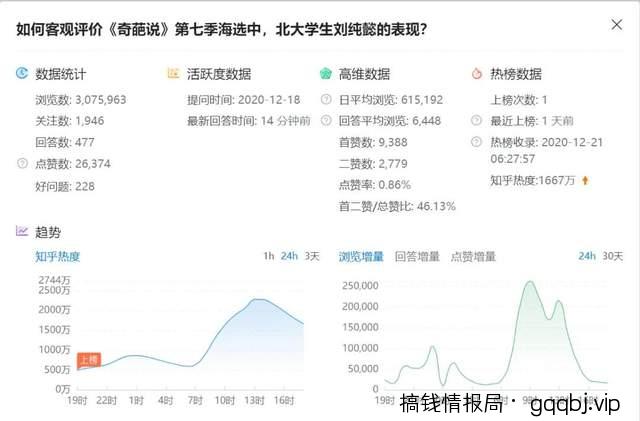Click 浏览数: 3,075,963 text

pyautogui.click(x=81, y=100)
